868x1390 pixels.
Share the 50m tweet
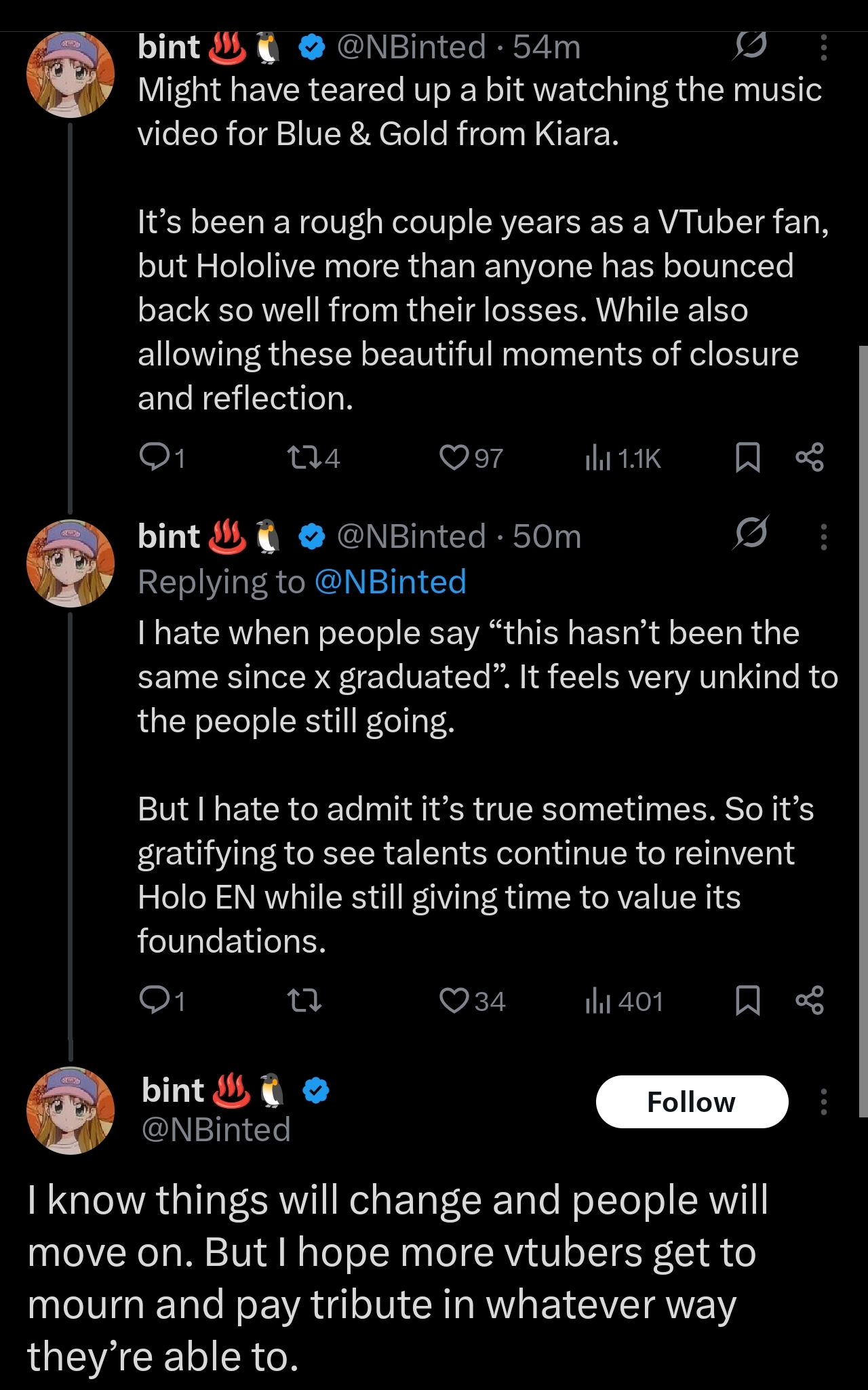[810, 1000]
